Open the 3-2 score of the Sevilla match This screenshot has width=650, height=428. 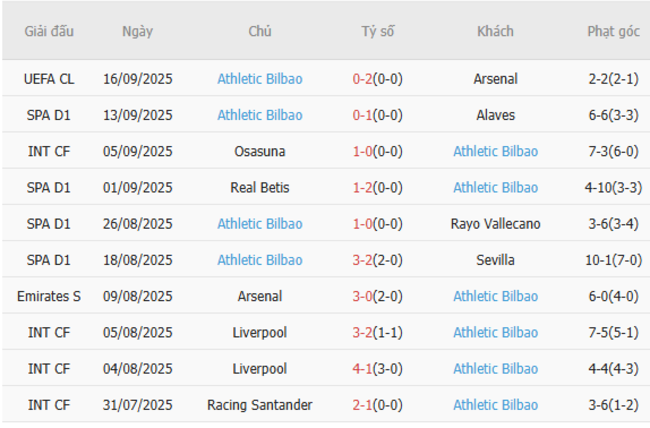click(x=364, y=260)
